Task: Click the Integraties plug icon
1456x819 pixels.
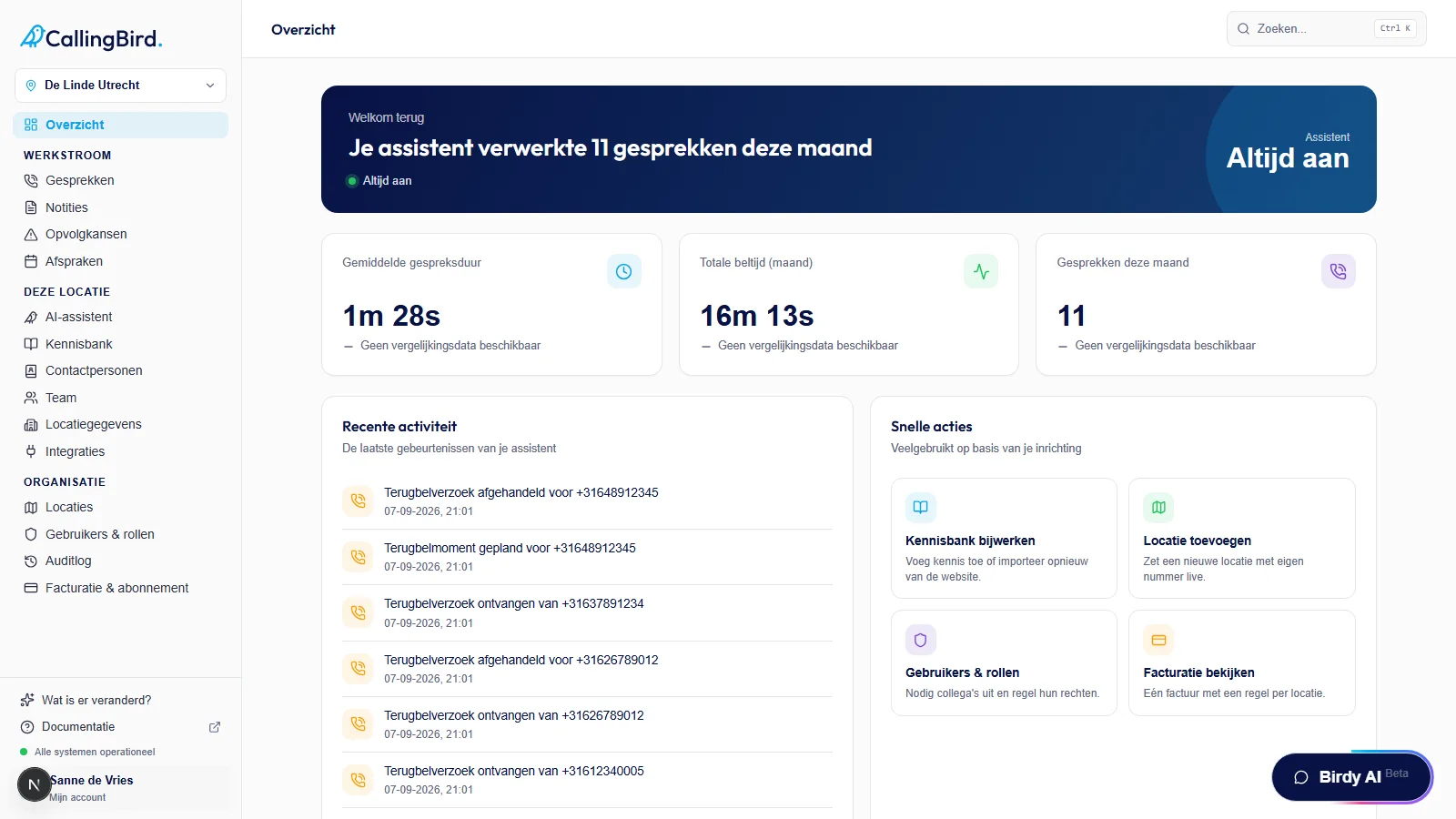Action: pos(31,451)
